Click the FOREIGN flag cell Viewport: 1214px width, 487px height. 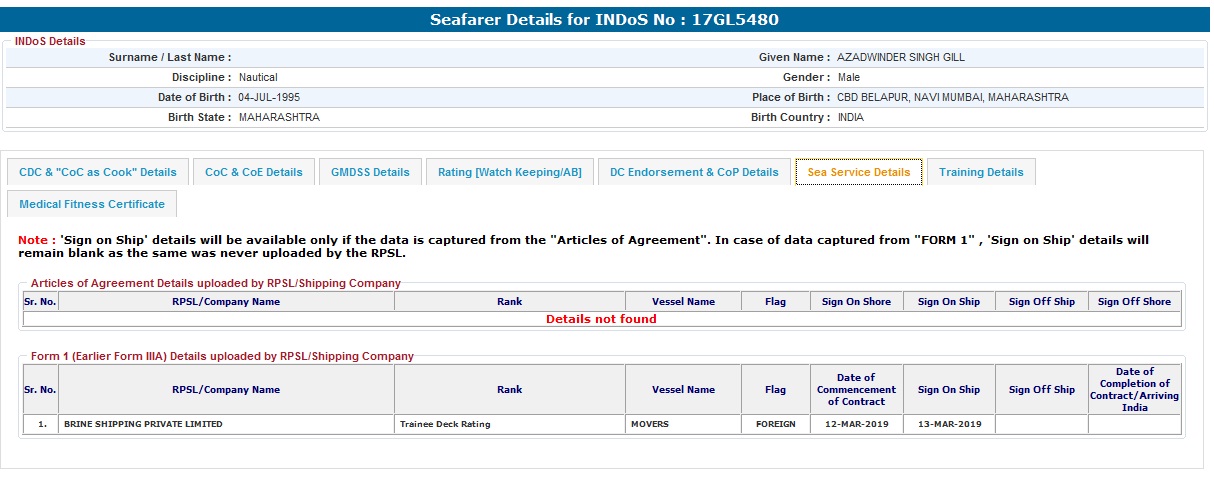pos(775,424)
